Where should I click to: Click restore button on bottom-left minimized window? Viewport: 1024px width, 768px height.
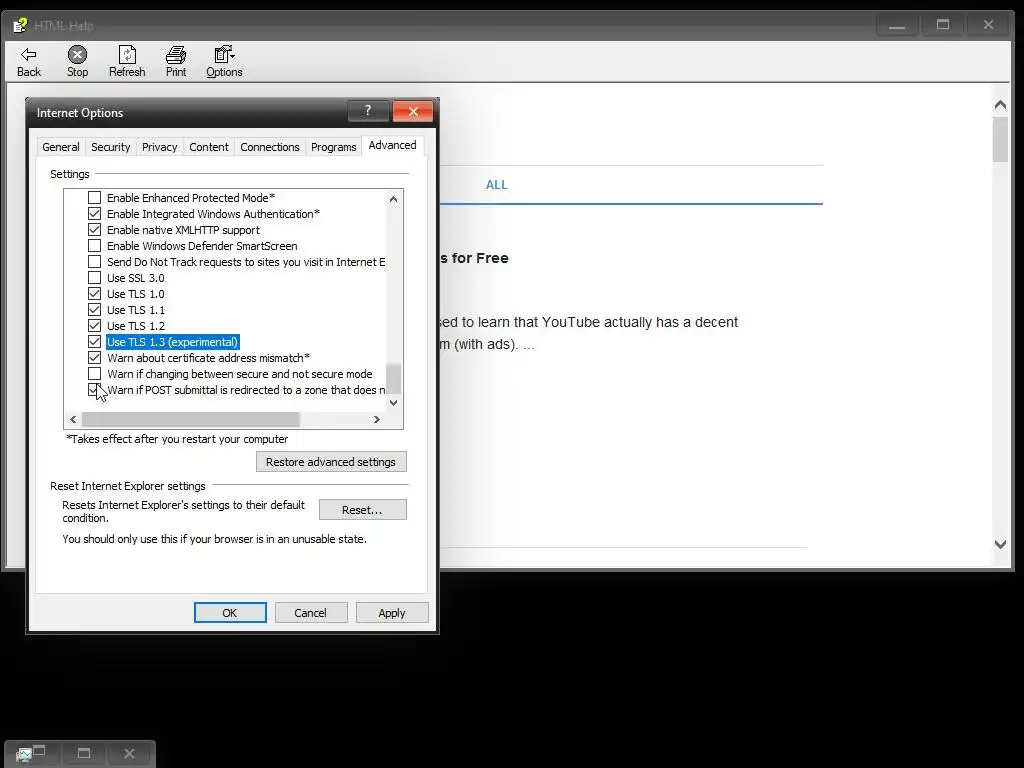pyautogui.click(x=84, y=753)
